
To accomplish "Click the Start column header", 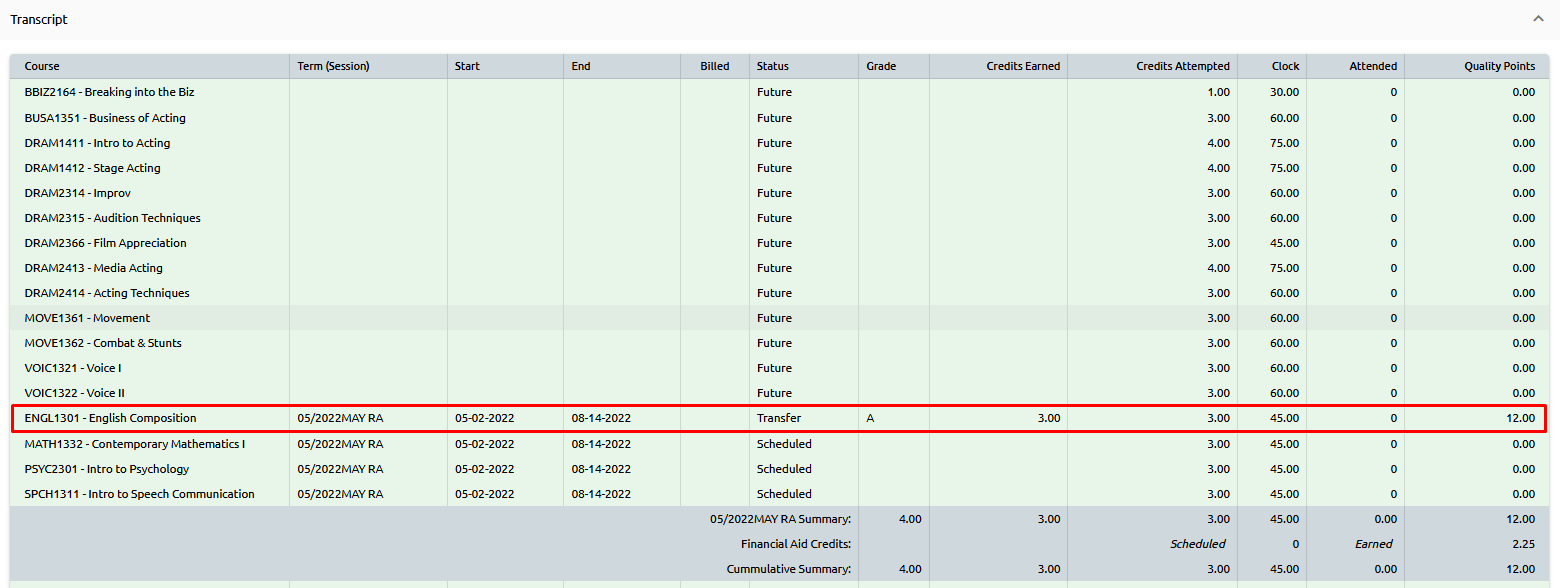I will [467, 66].
